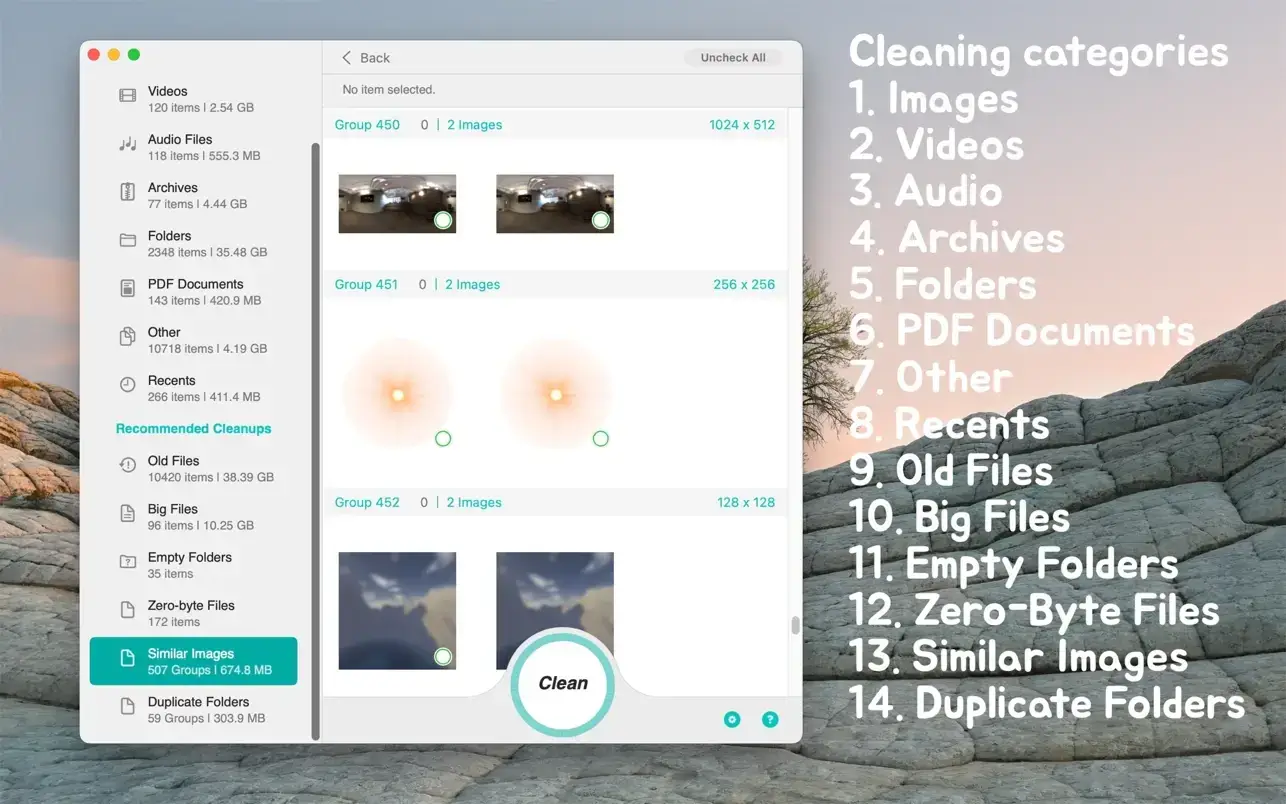Click the Audio Files music note icon
1286x804 pixels.
click(x=128, y=145)
